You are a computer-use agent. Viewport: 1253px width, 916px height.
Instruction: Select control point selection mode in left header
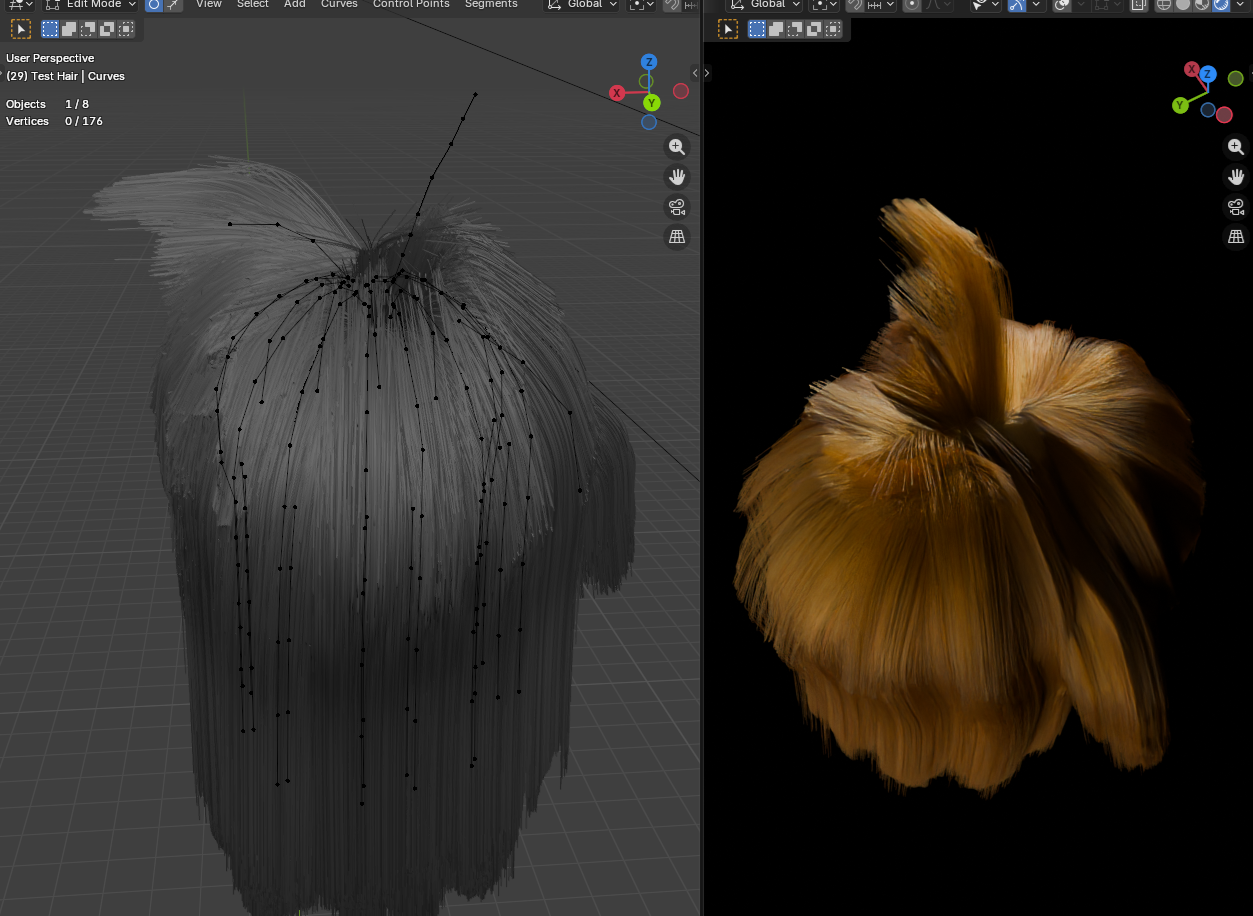[x=154, y=5]
